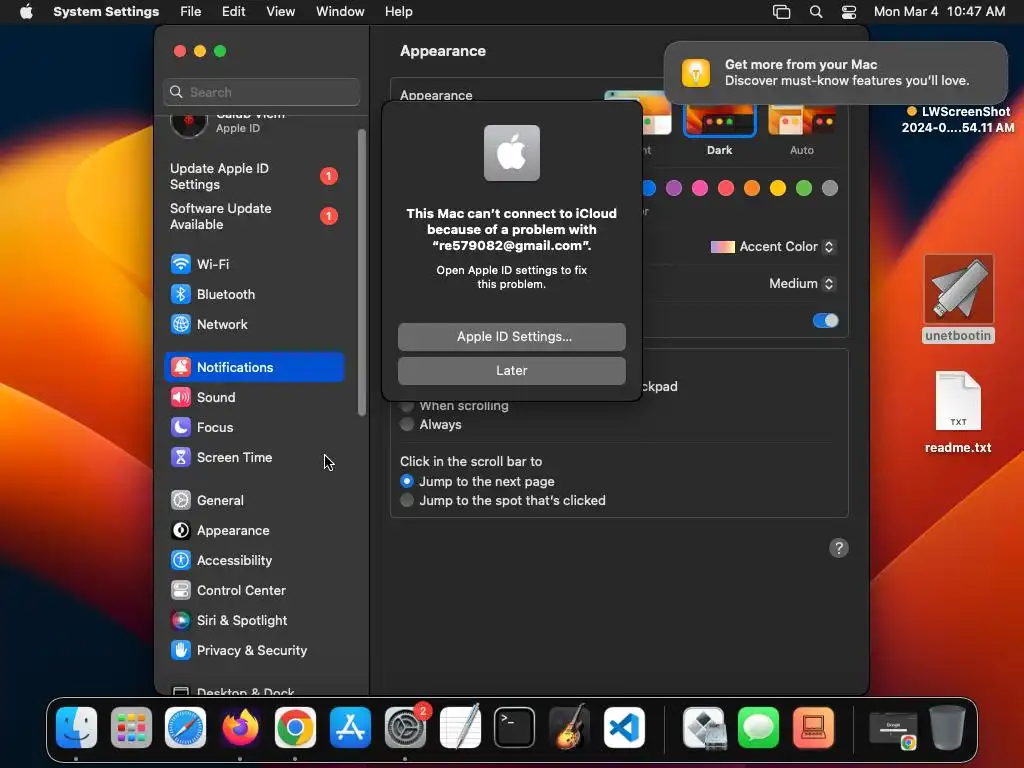
Task: Select Jump to the next page
Action: (407, 481)
